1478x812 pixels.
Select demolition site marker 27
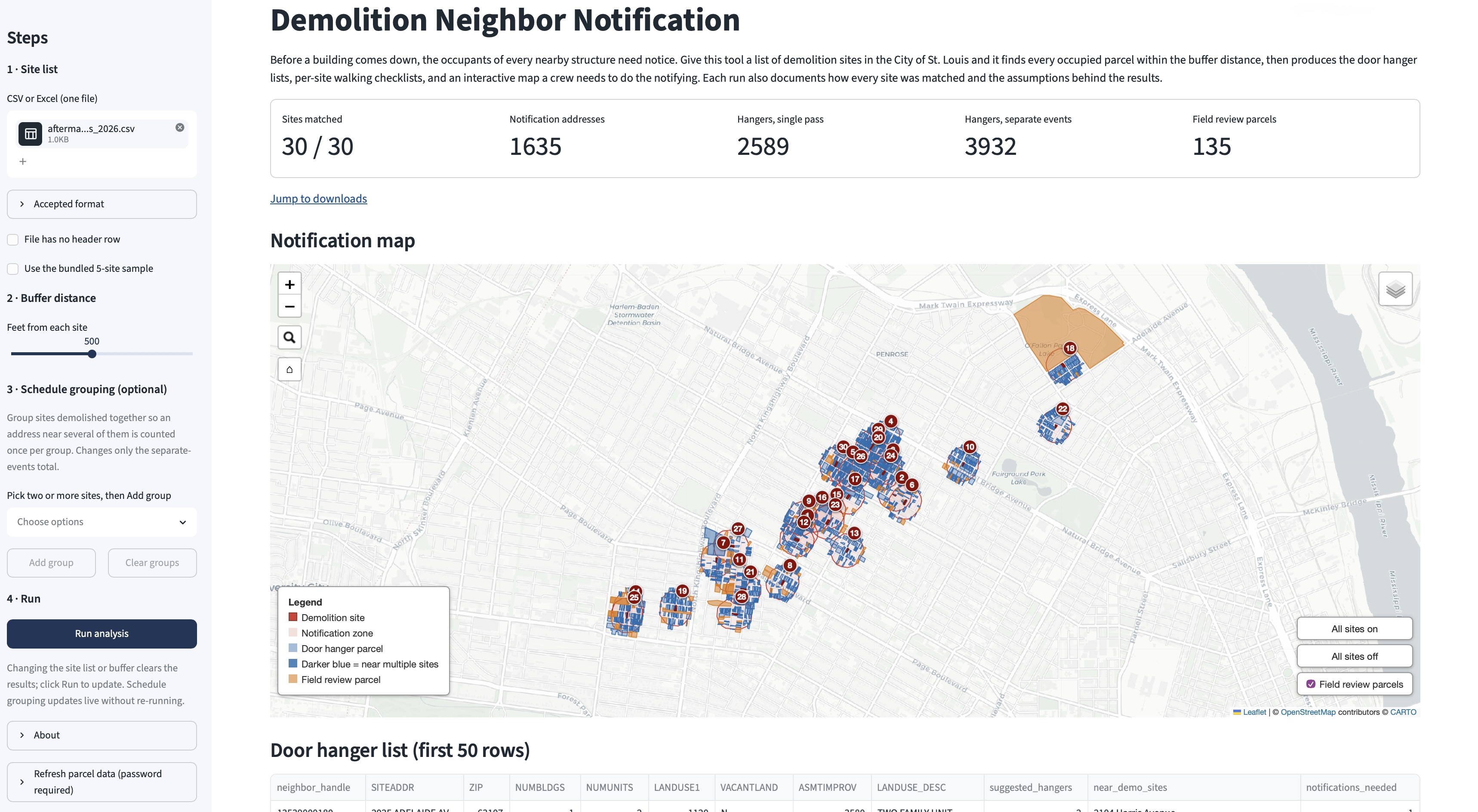pyautogui.click(x=738, y=529)
